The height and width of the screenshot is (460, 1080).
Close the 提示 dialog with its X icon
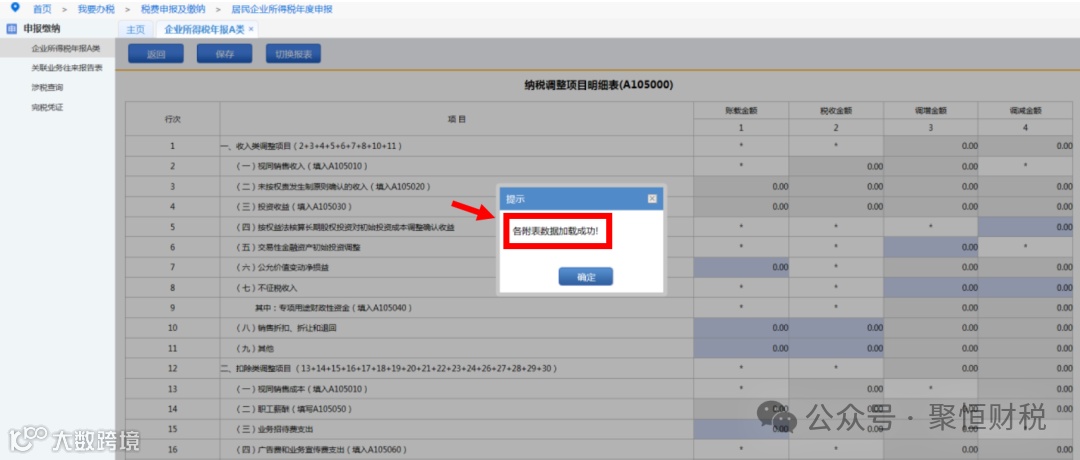(x=652, y=198)
